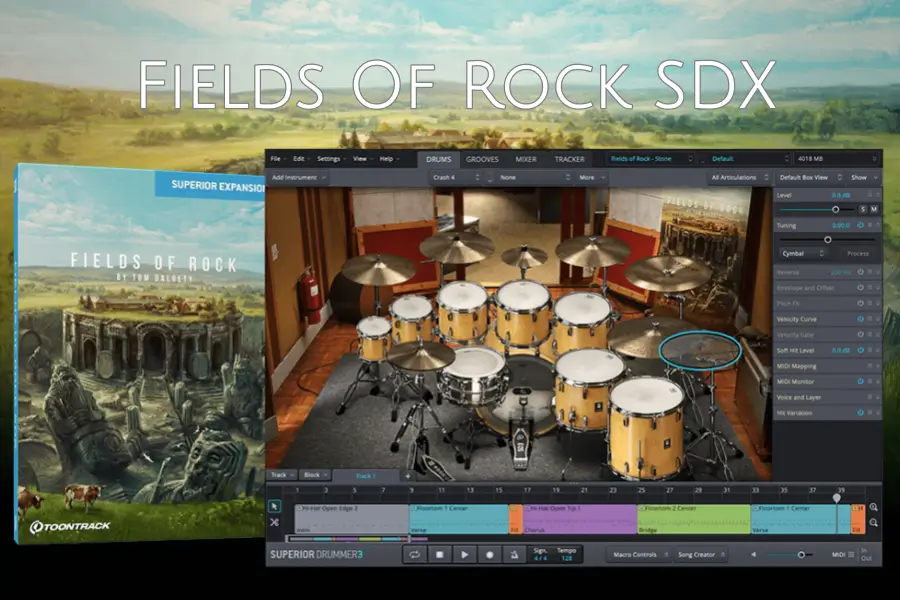Viewport: 900px width, 600px height.
Task: Disable Velocity Curve power button
Action: [x=860, y=319]
